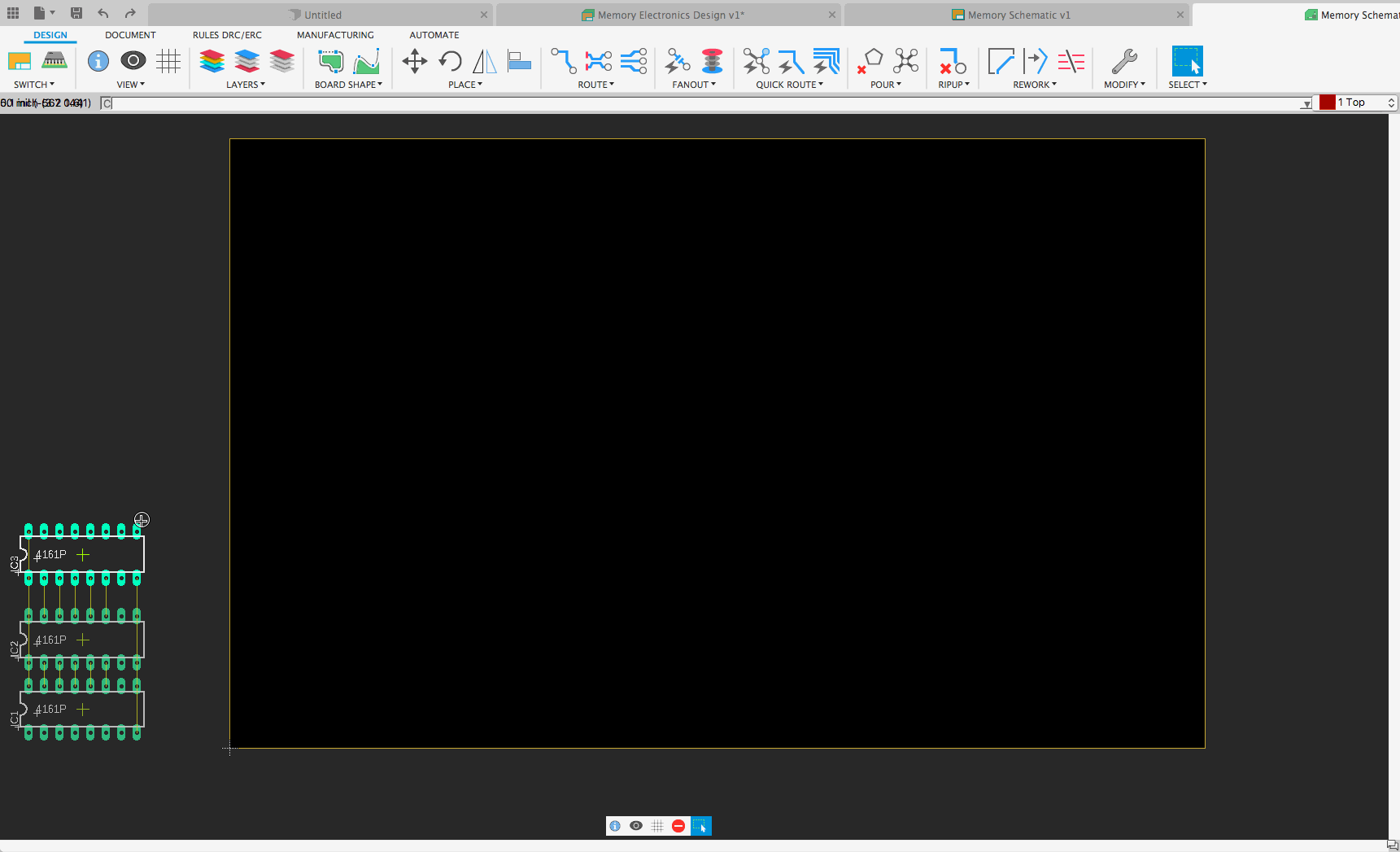The image size is (1400, 852).
Task: Expand the POUR dropdown
Action: (886, 85)
